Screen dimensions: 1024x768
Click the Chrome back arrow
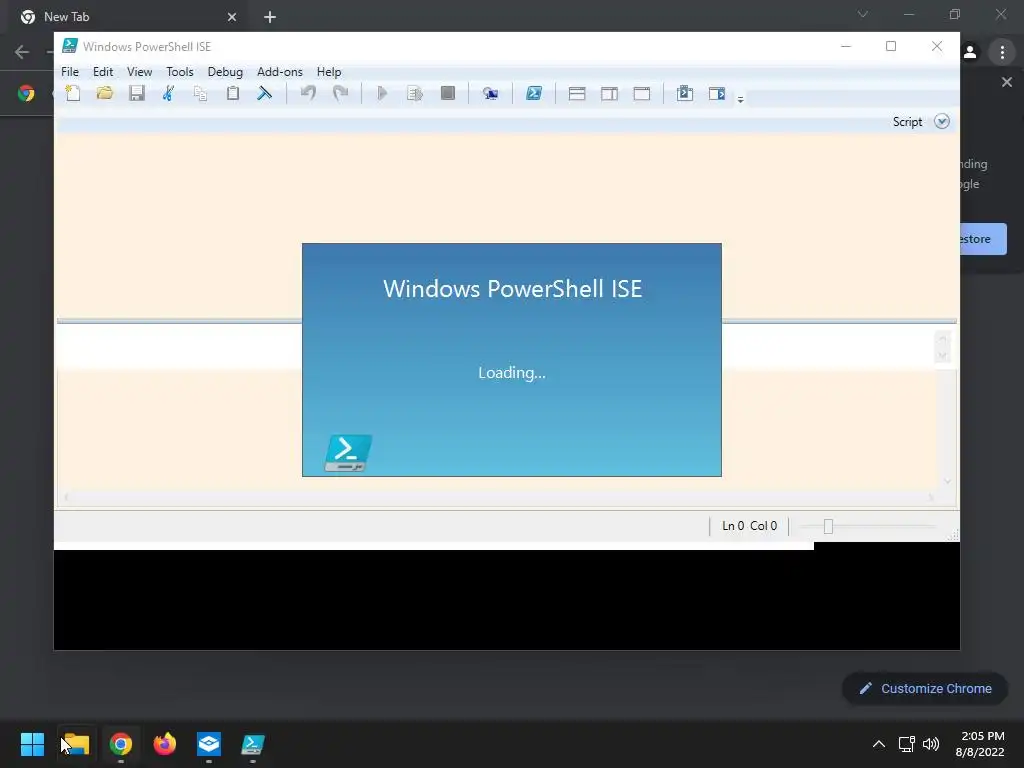coord(22,52)
